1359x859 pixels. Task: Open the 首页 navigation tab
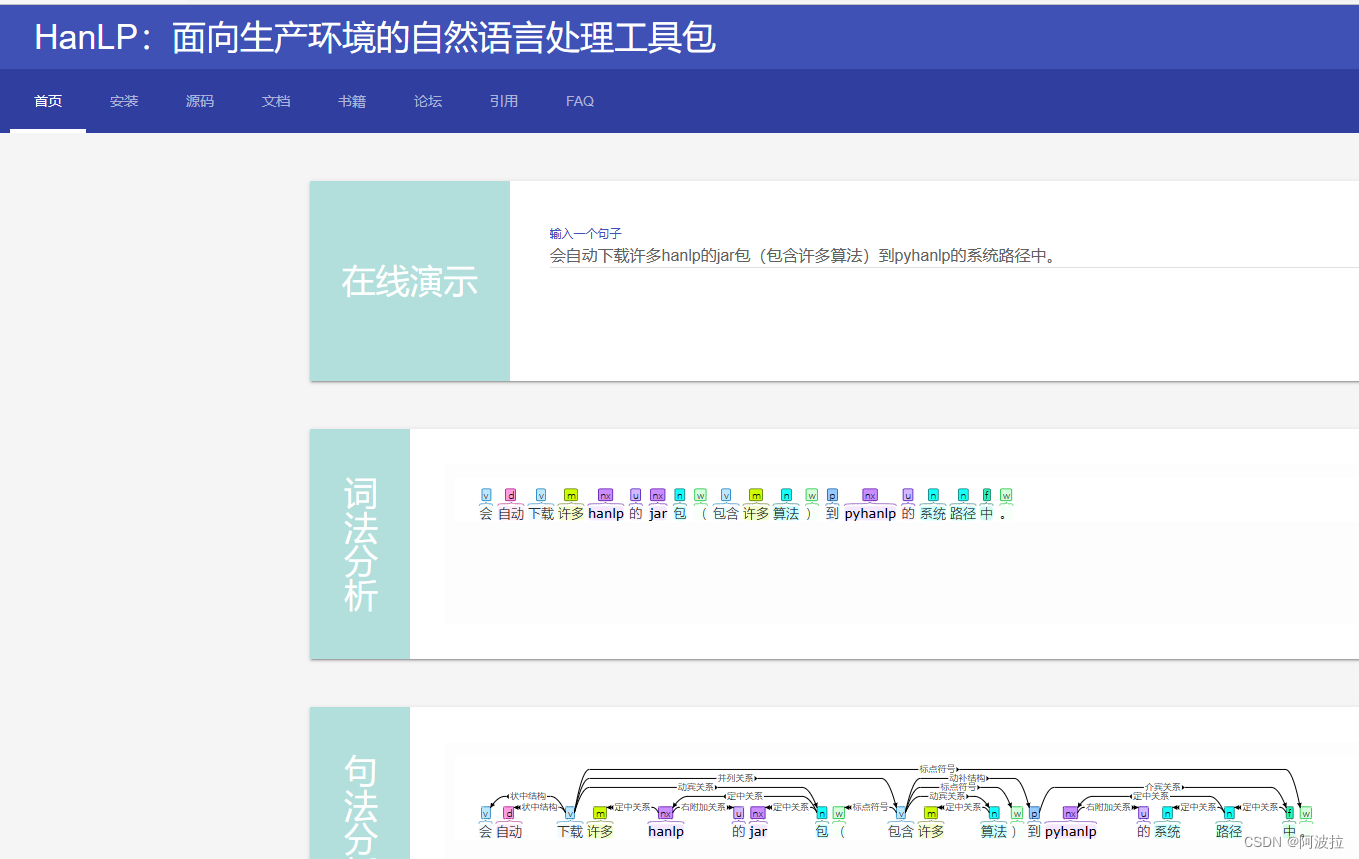pyautogui.click(x=48, y=101)
